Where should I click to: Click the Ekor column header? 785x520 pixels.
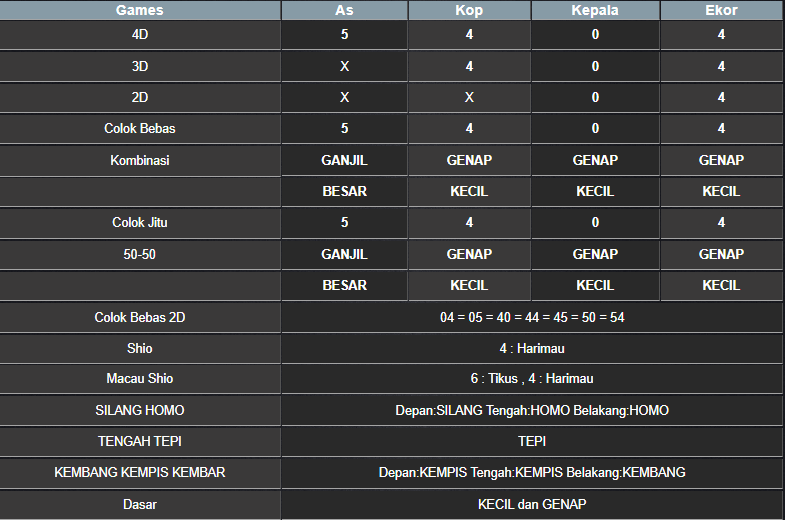click(x=721, y=10)
